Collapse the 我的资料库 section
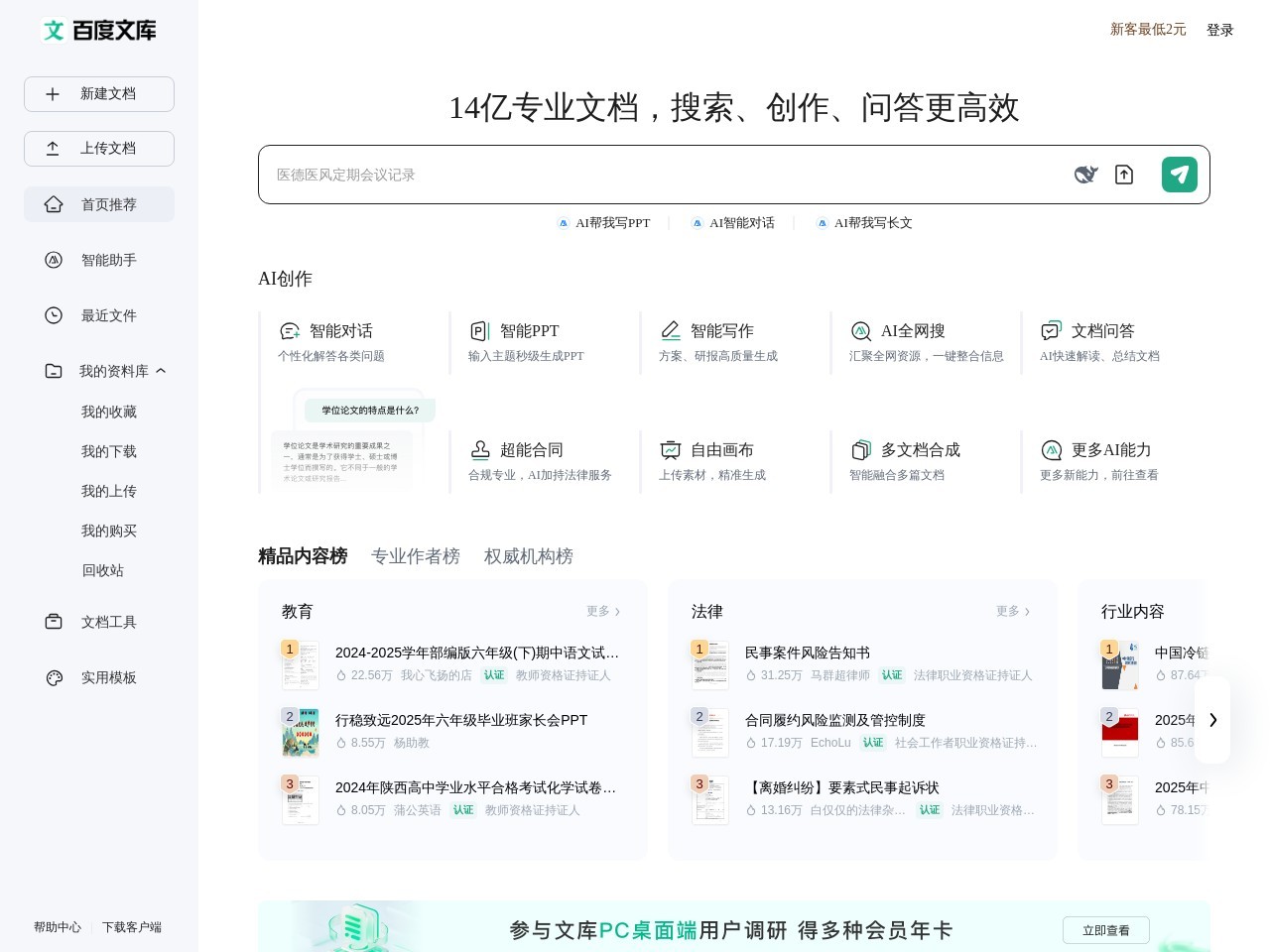 (x=161, y=371)
